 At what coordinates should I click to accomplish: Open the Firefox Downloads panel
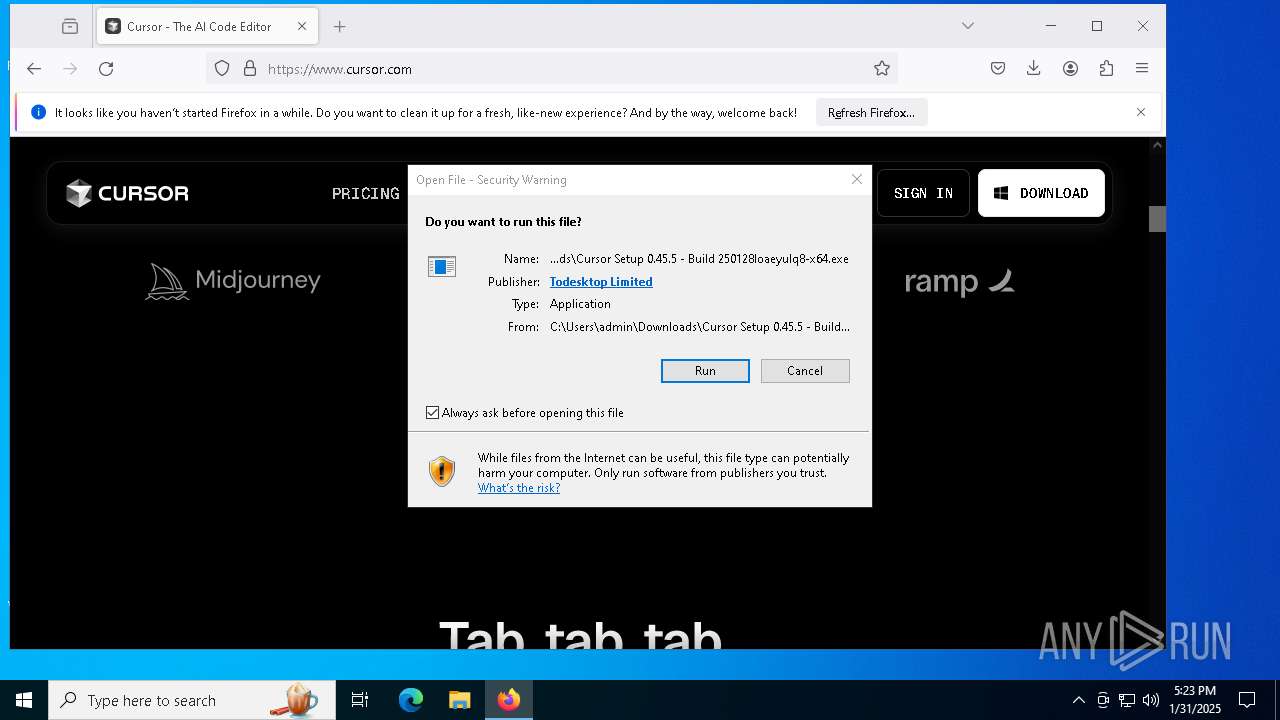pyautogui.click(x=1034, y=69)
